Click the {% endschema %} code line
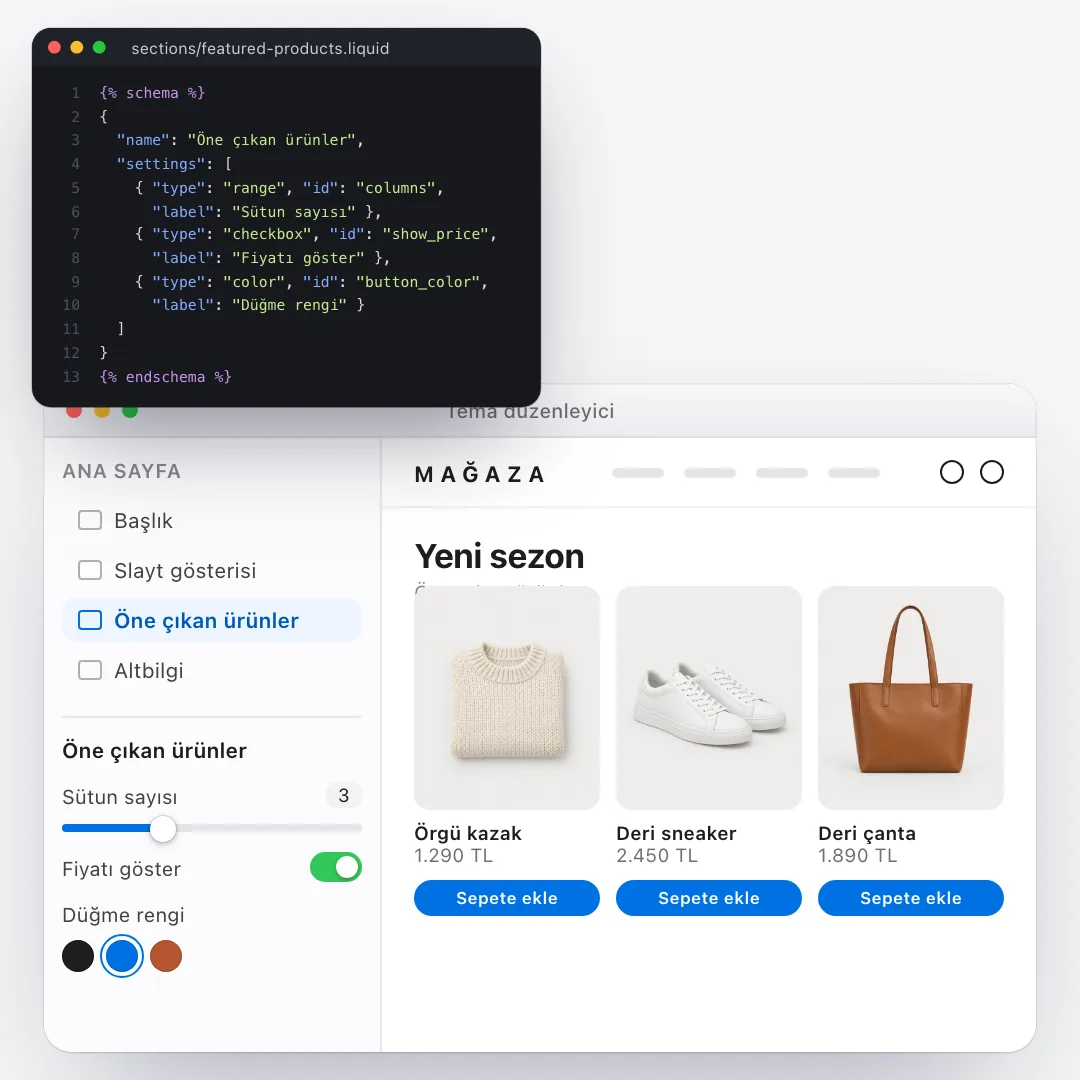 tap(165, 377)
